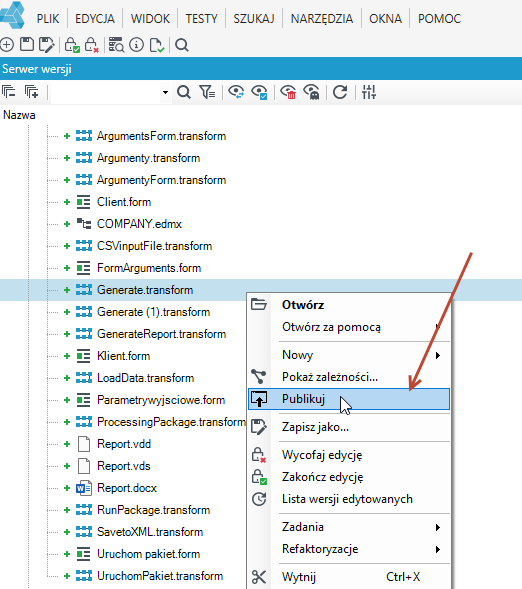Expand the Zadania submenu
Screen dimensions: 522x589
tap(349, 527)
